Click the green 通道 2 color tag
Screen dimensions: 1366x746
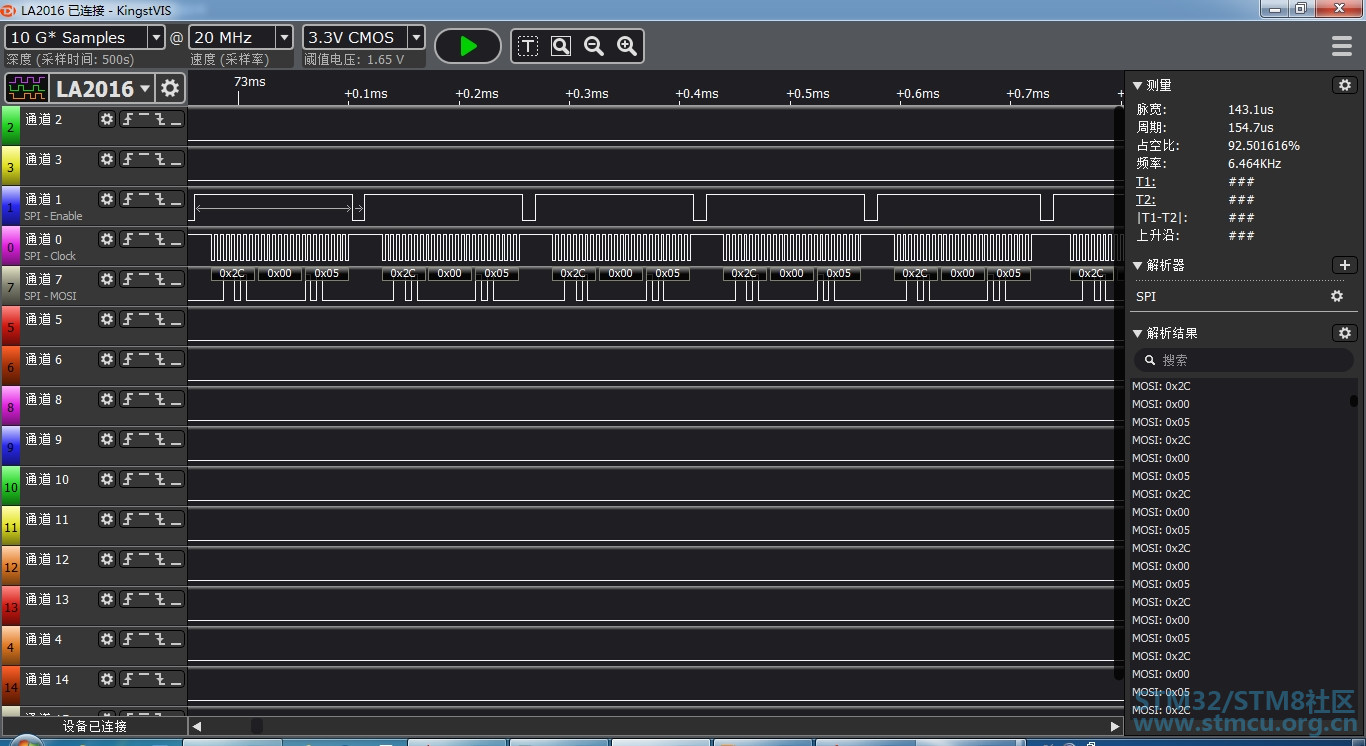11,125
